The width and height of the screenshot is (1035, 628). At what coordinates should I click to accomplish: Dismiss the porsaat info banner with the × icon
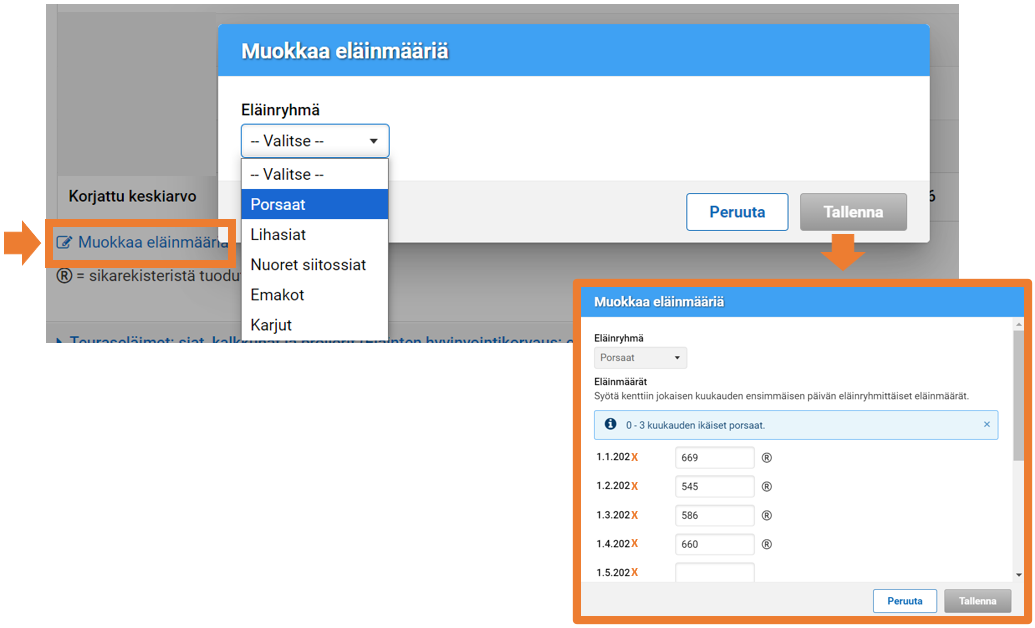(988, 424)
